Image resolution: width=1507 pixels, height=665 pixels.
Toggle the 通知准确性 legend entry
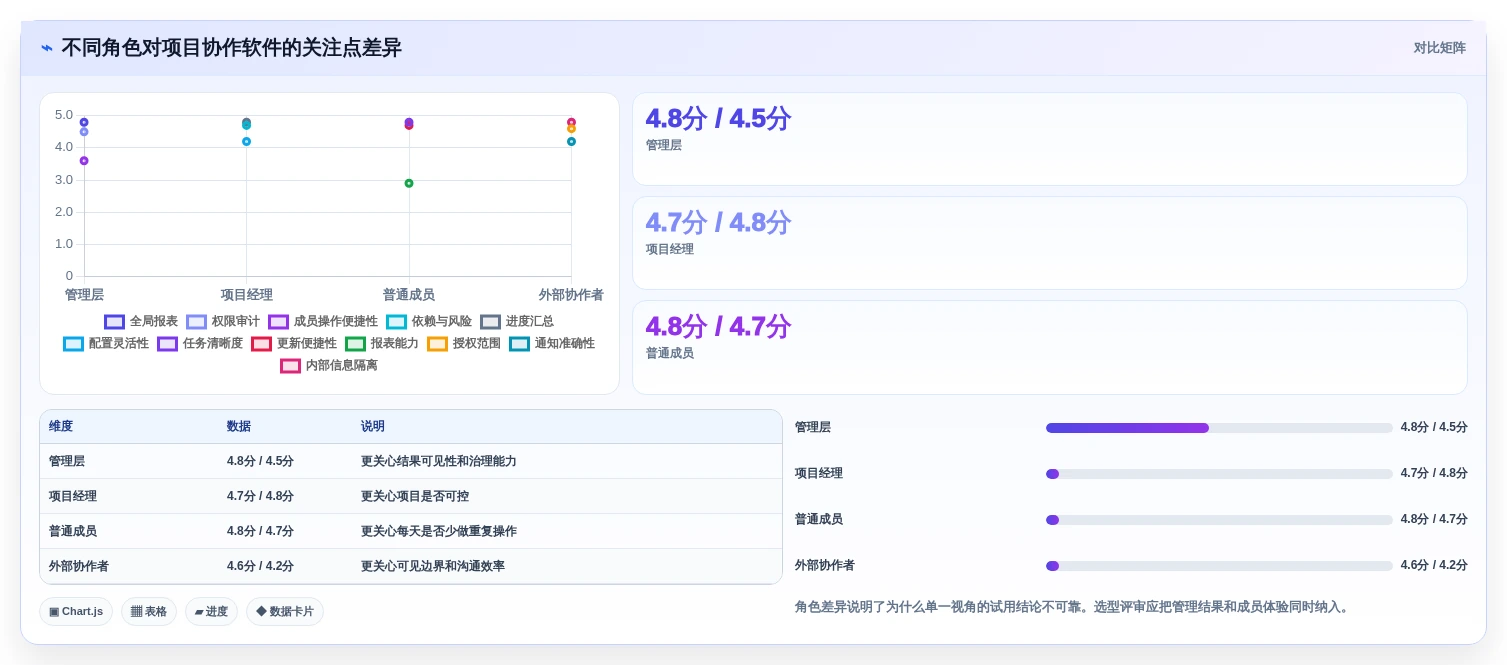coord(552,344)
